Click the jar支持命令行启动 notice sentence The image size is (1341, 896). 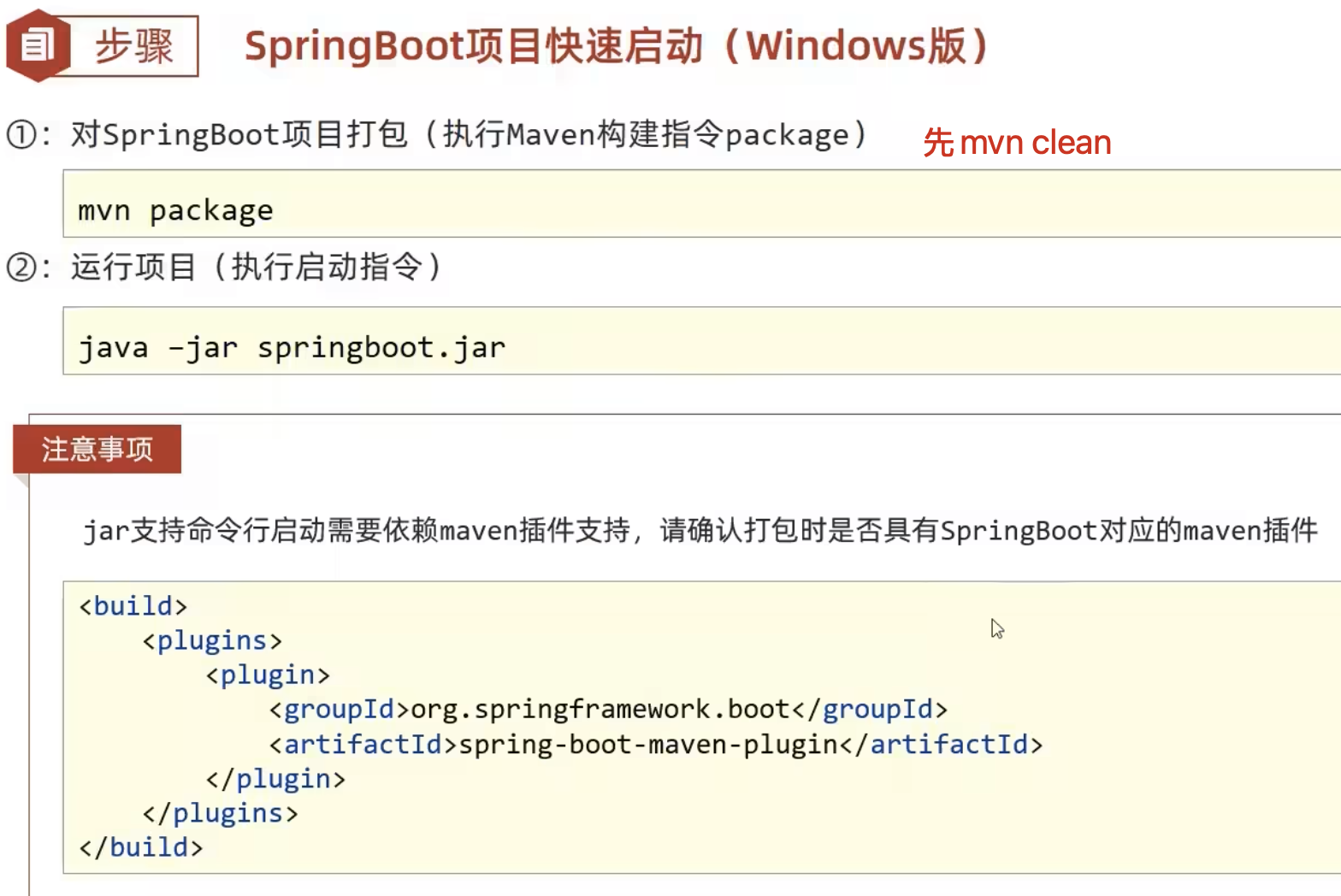point(700,530)
